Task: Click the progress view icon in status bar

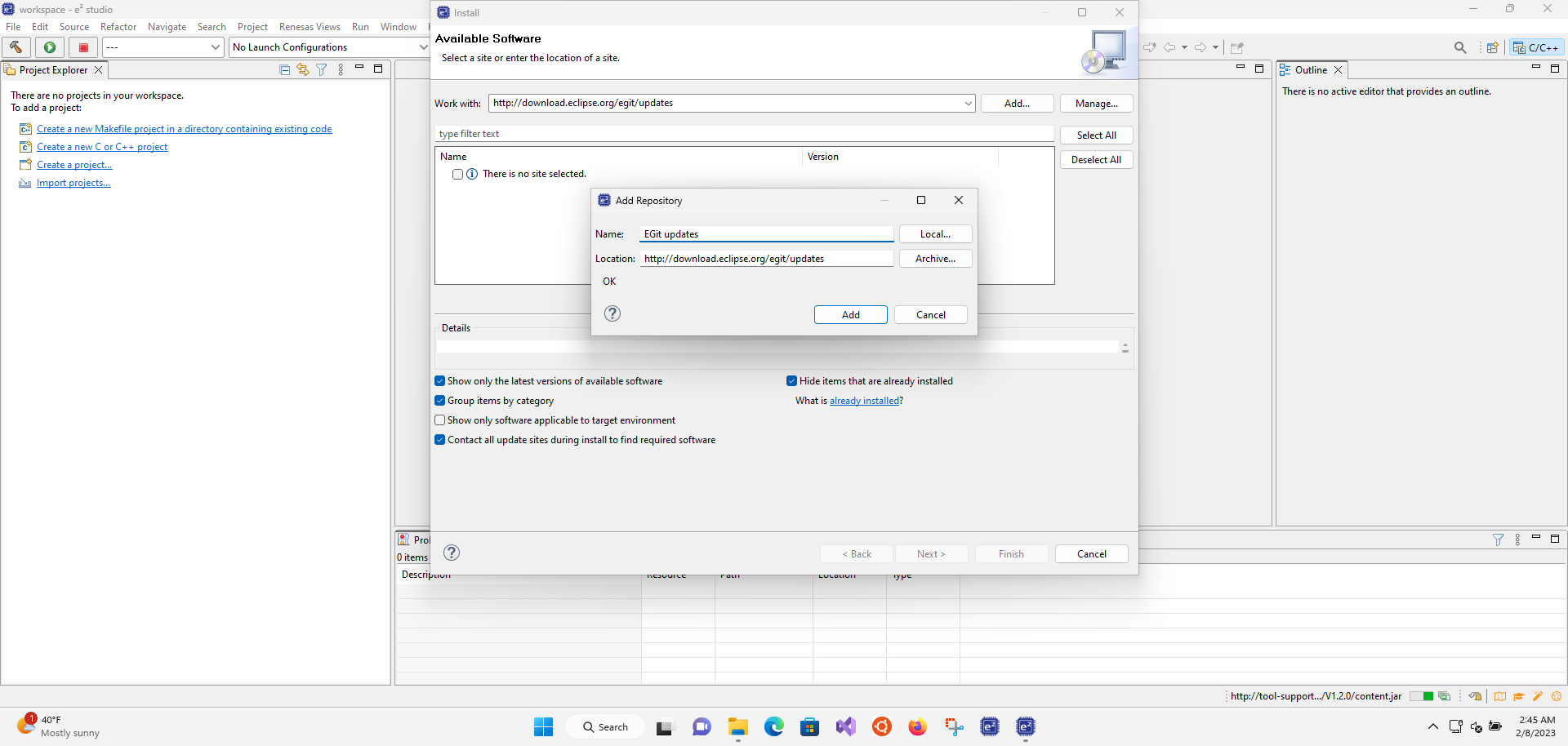Action: (x=1445, y=696)
